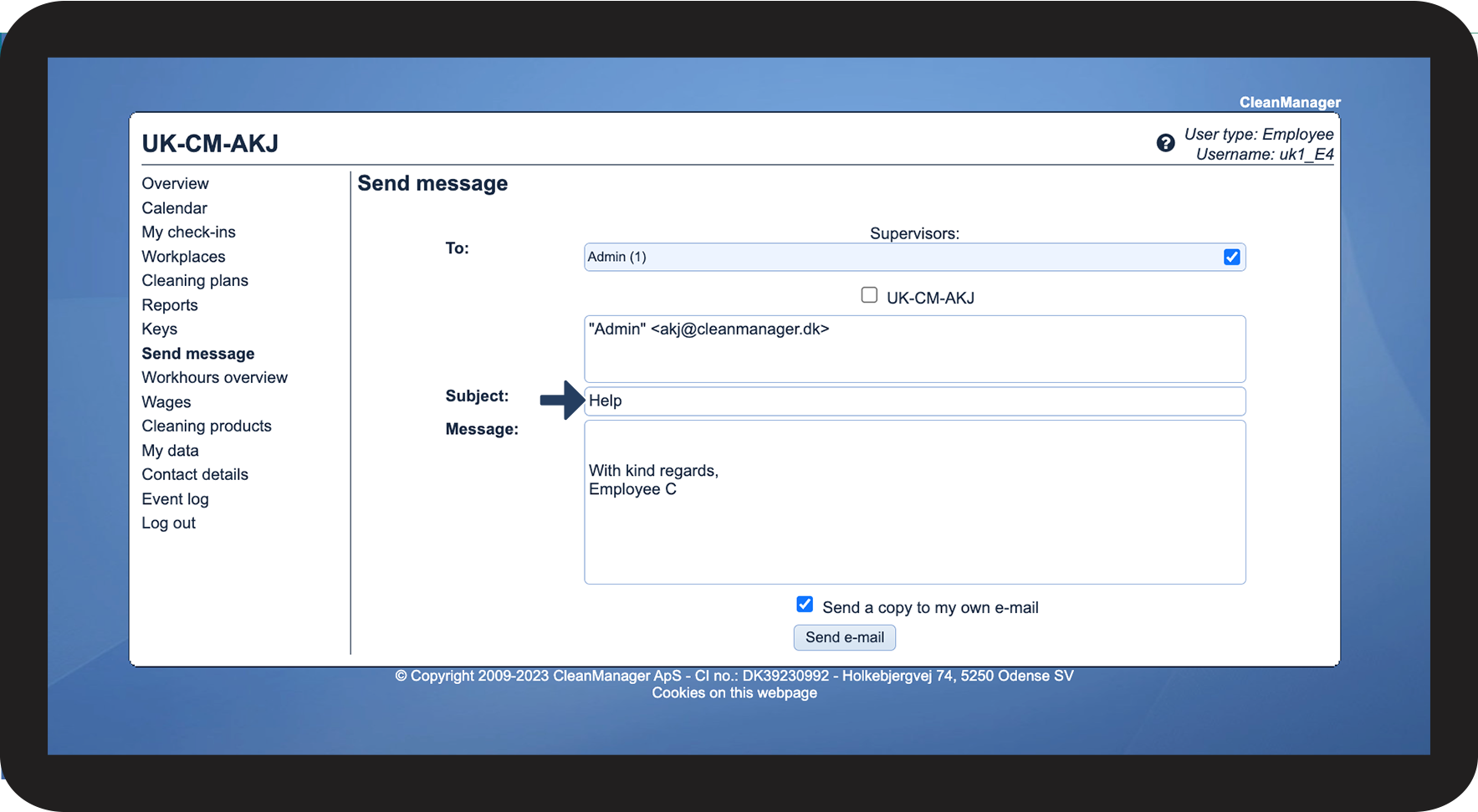1478x812 pixels.
Task: Toggle Send a copy to my own e-mail
Action: pos(805,605)
